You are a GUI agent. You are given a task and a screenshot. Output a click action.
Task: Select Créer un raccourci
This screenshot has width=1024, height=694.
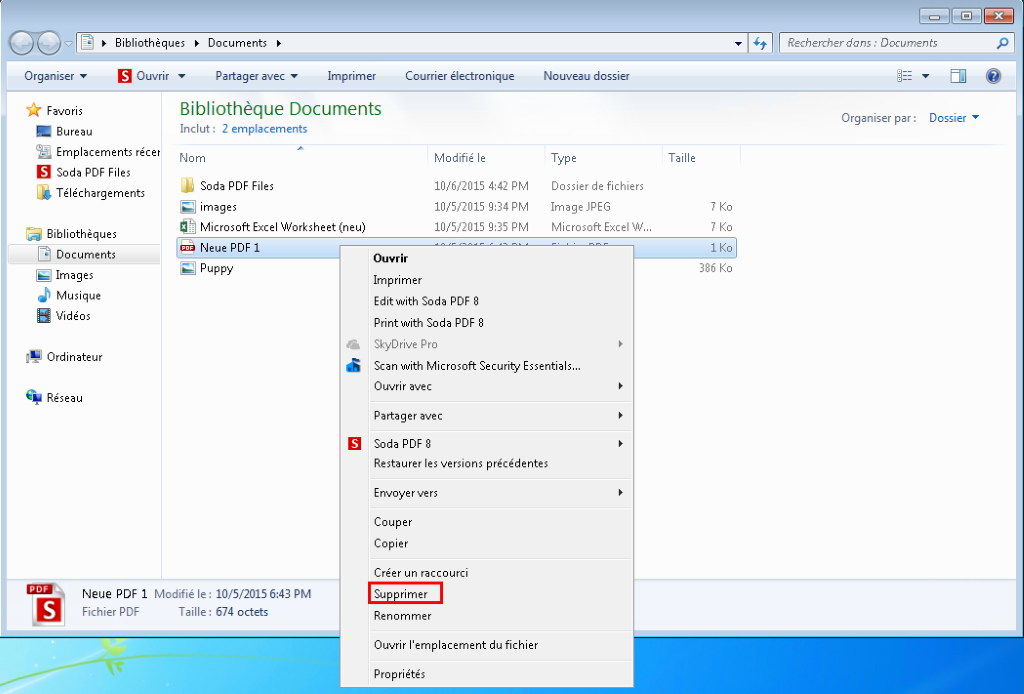tap(421, 573)
